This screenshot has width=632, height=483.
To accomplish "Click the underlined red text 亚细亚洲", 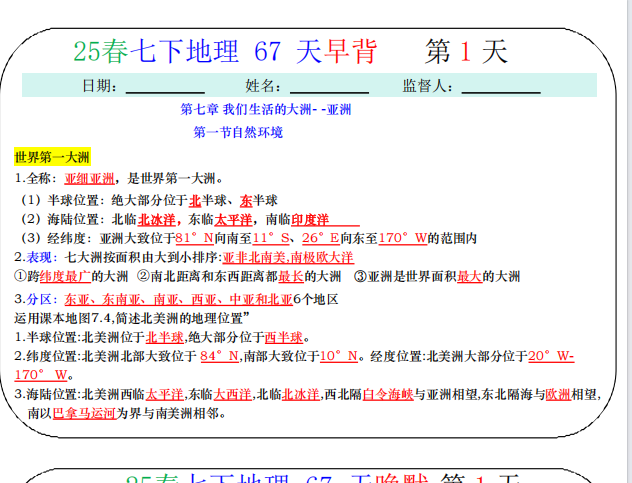I will tap(89, 178).
